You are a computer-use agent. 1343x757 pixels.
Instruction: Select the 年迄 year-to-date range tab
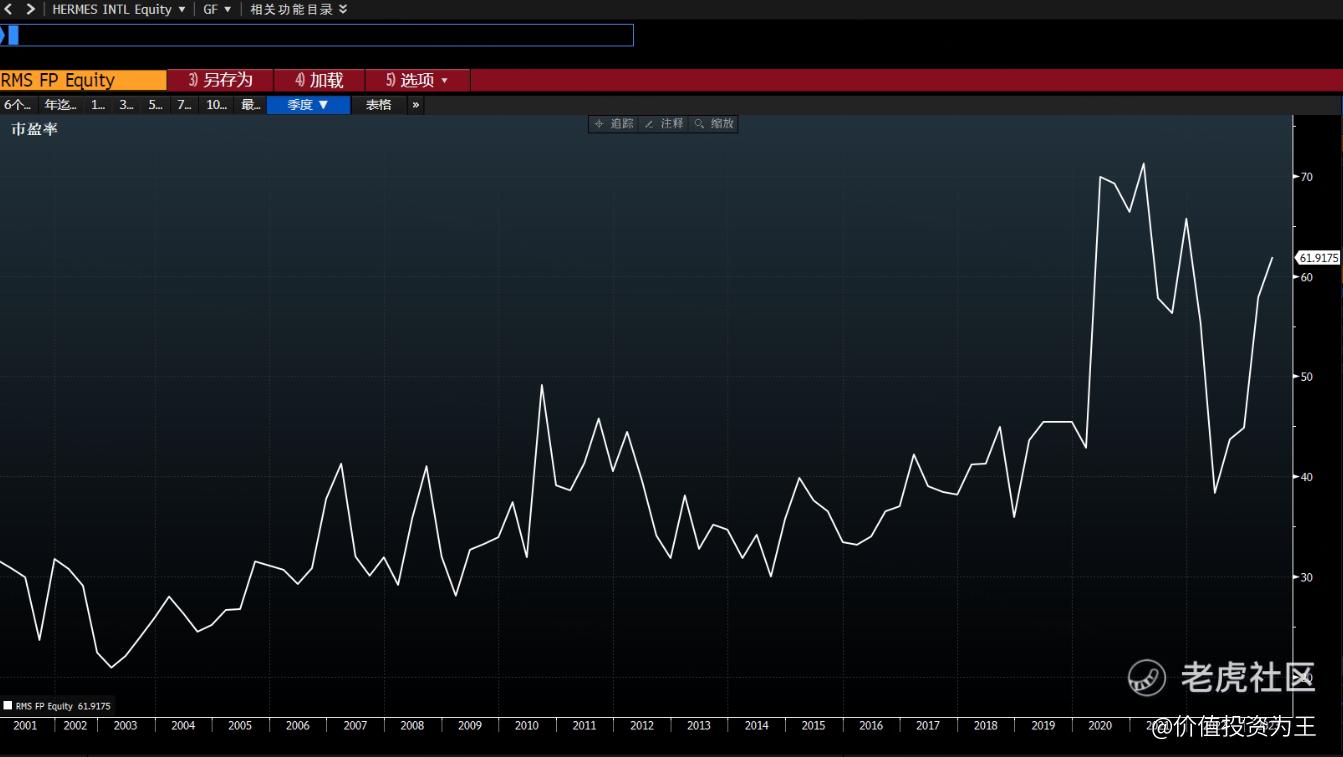tap(59, 105)
